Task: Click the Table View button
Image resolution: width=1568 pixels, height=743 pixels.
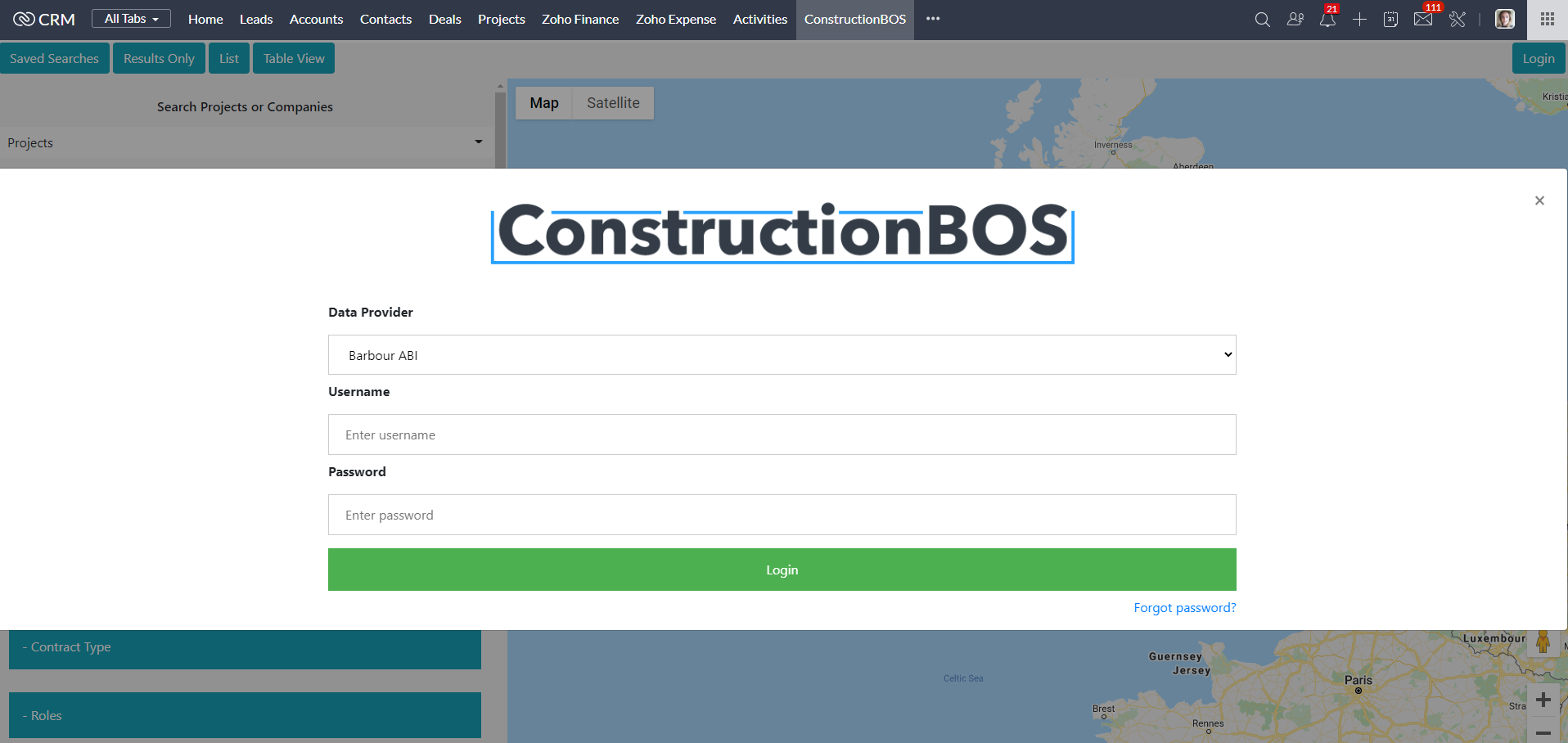Action: (294, 58)
